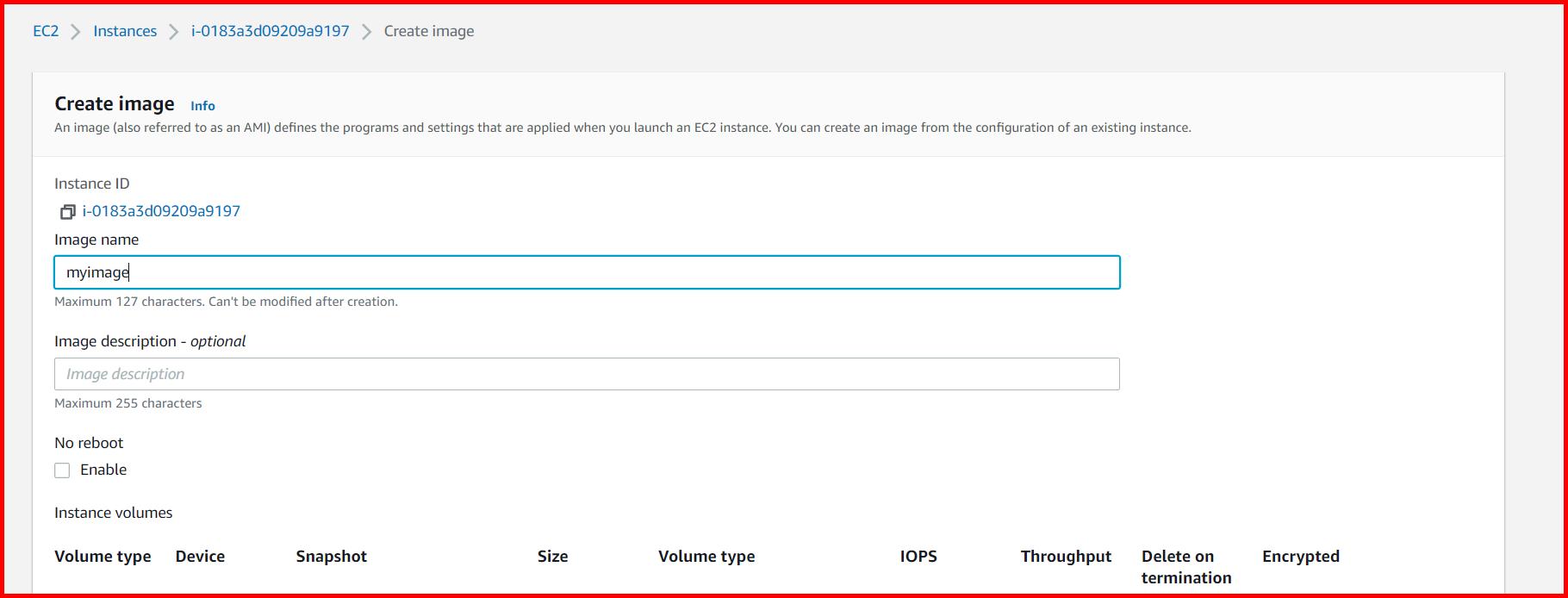Copy the instance ID using the copy icon
Screen dimensions: 1568x598
coord(67,212)
